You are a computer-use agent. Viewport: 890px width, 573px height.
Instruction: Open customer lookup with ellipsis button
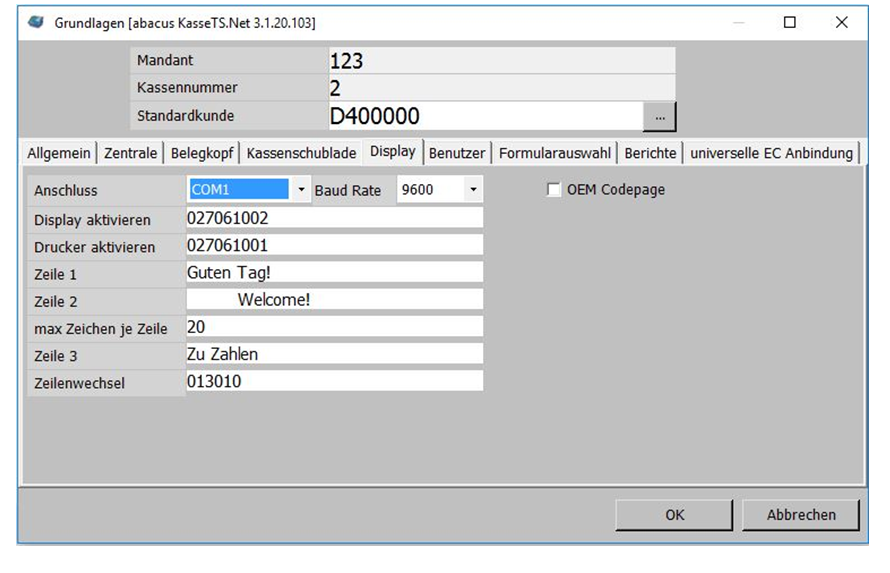(659, 117)
